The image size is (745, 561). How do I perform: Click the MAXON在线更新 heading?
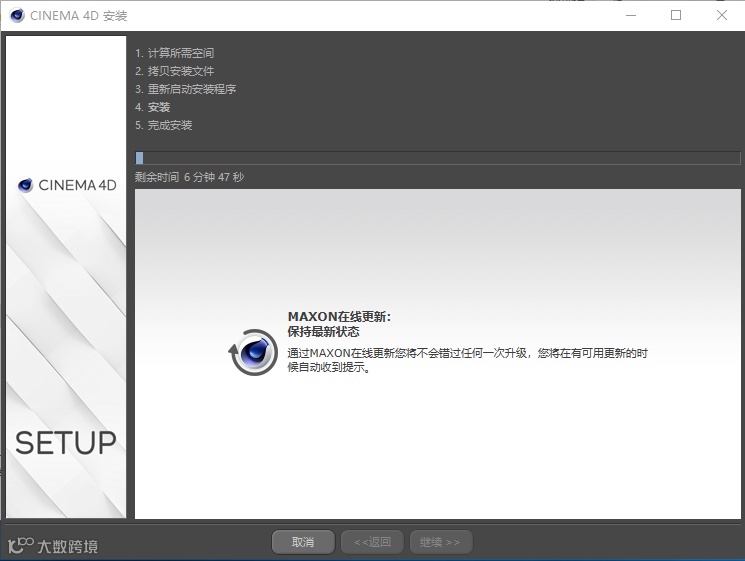[x=339, y=317]
